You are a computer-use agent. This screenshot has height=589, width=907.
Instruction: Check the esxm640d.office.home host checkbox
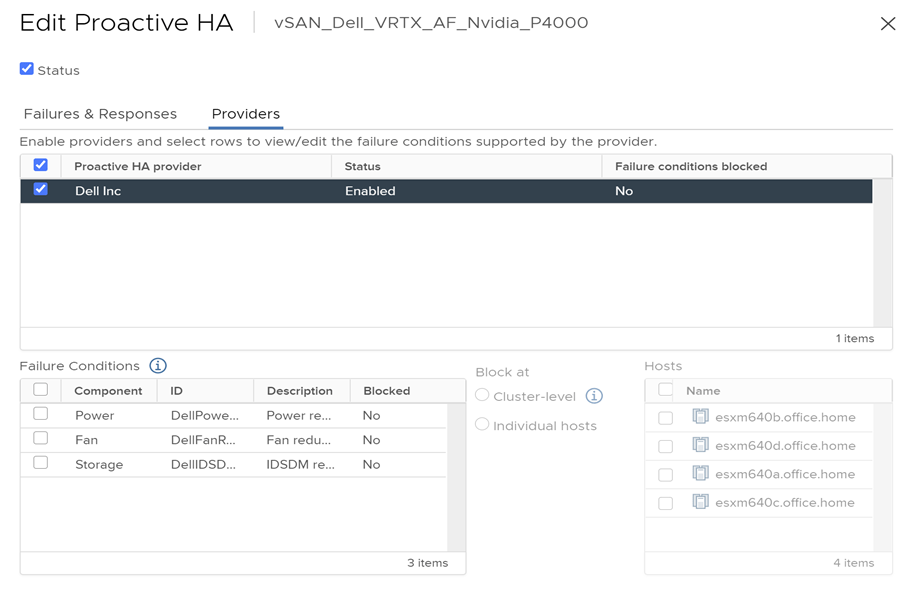(x=666, y=446)
